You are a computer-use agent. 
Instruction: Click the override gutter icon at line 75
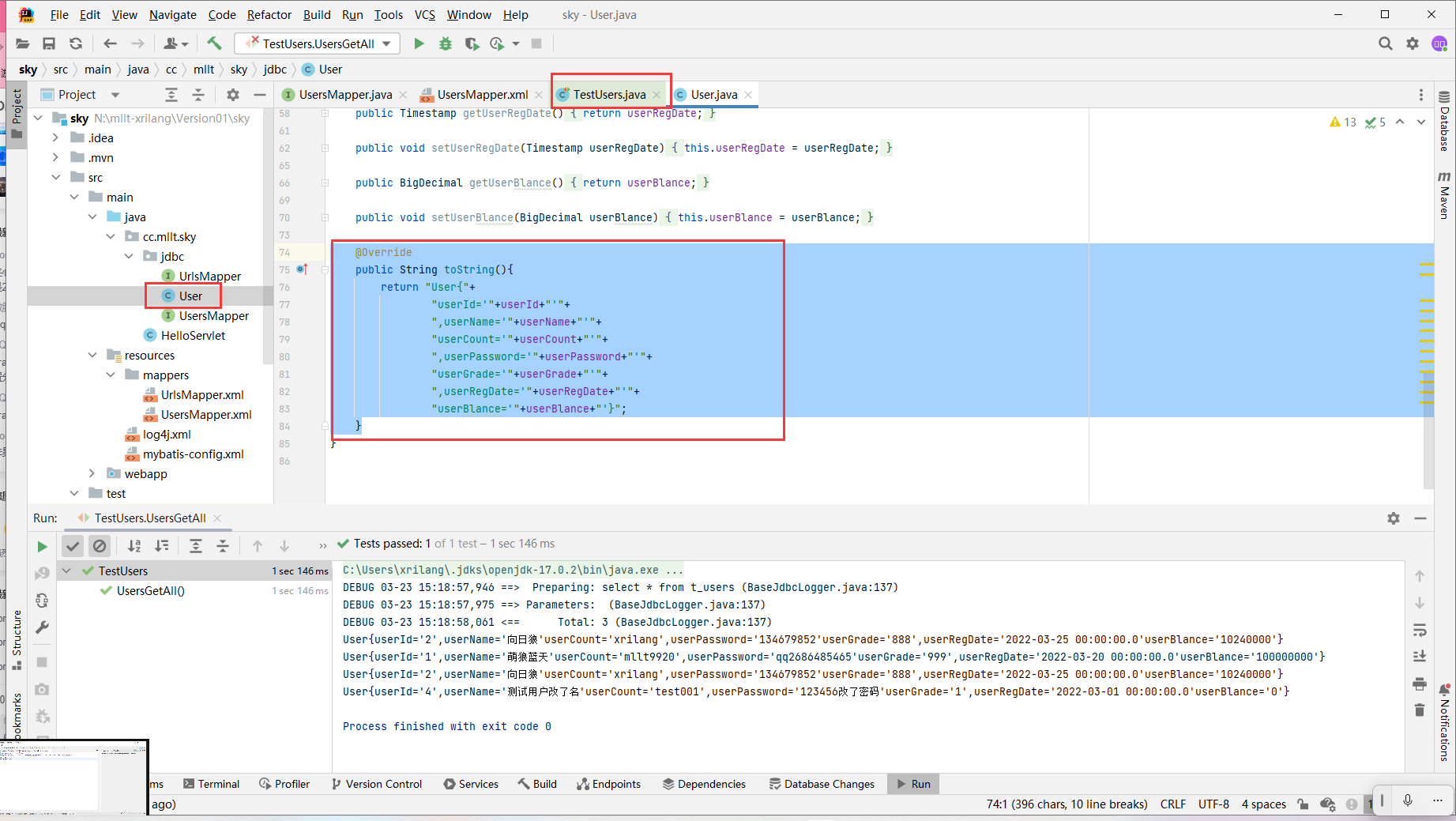pyautogui.click(x=303, y=269)
